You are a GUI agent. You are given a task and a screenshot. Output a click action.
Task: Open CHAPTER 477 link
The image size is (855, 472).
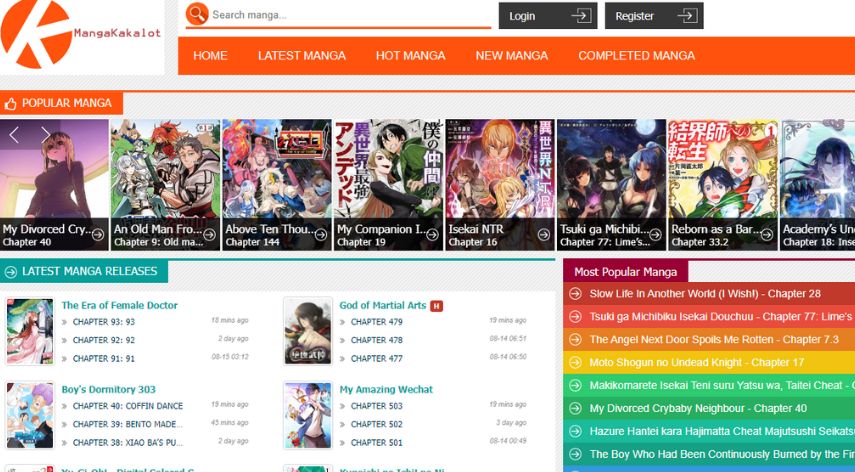376,359
